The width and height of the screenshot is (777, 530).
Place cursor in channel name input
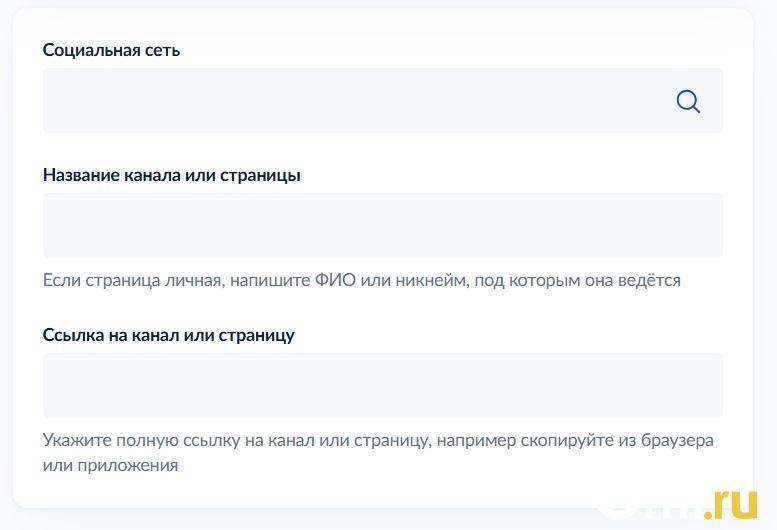click(382, 225)
